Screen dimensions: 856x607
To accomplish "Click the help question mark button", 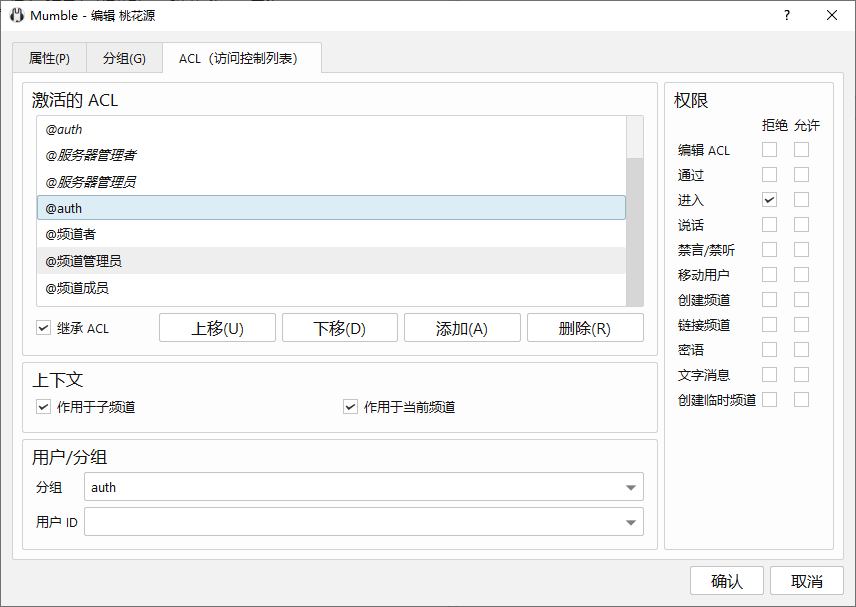I will click(x=786, y=15).
